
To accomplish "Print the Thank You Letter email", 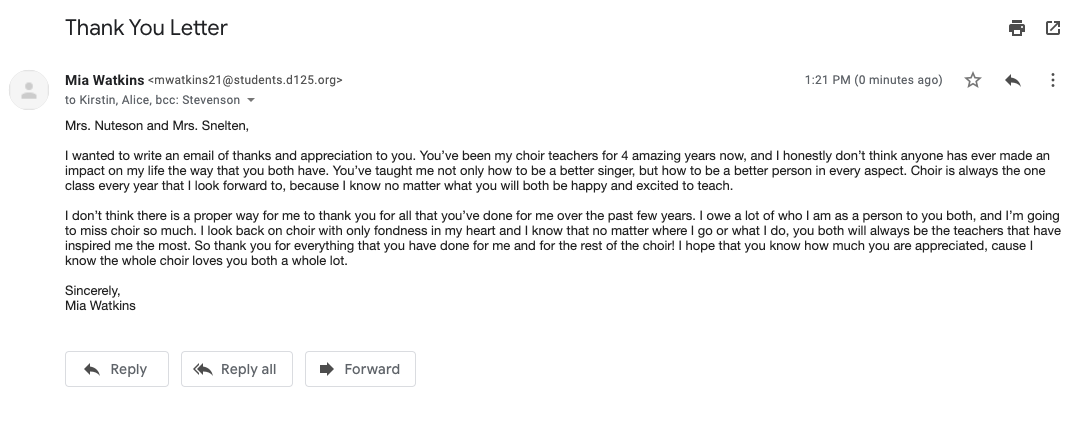I will click(x=1017, y=28).
